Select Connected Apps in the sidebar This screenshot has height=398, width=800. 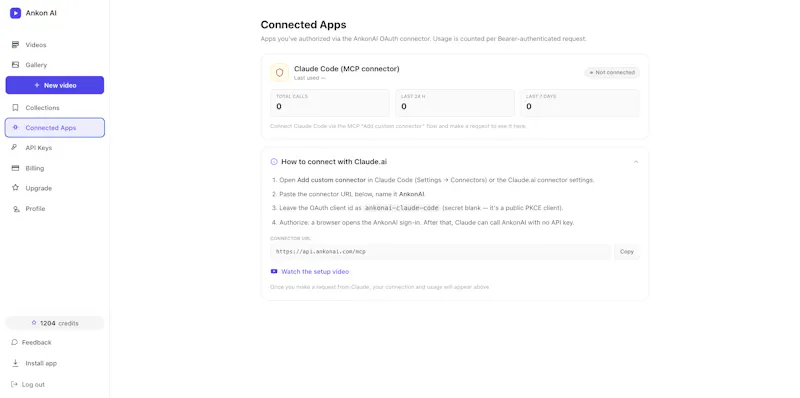pyautogui.click(x=55, y=128)
